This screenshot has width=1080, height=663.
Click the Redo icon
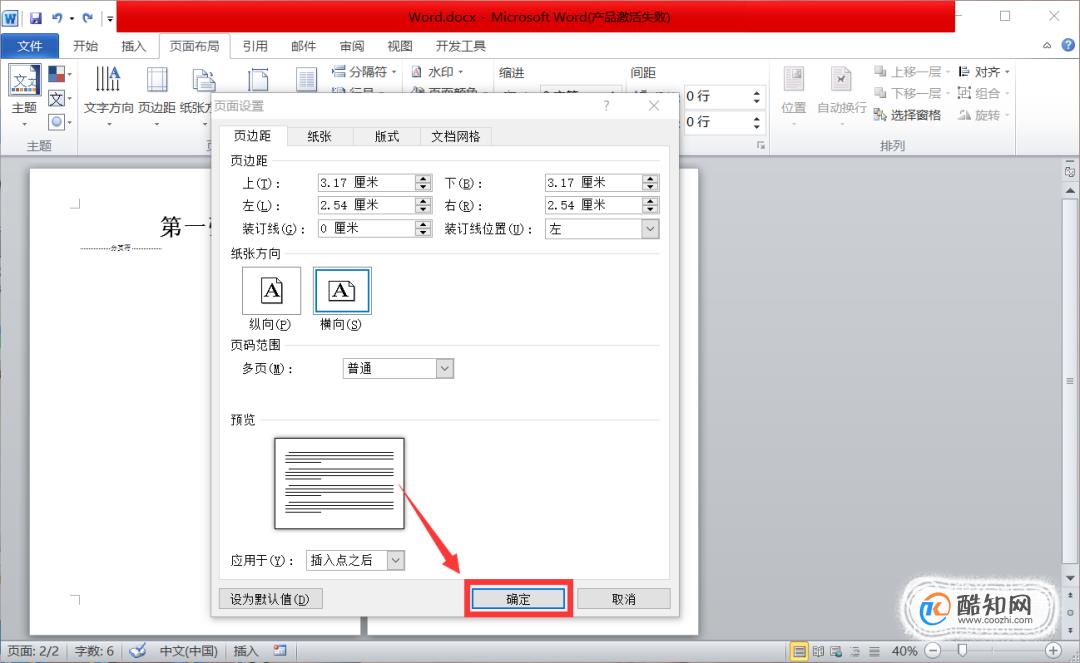point(87,17)
